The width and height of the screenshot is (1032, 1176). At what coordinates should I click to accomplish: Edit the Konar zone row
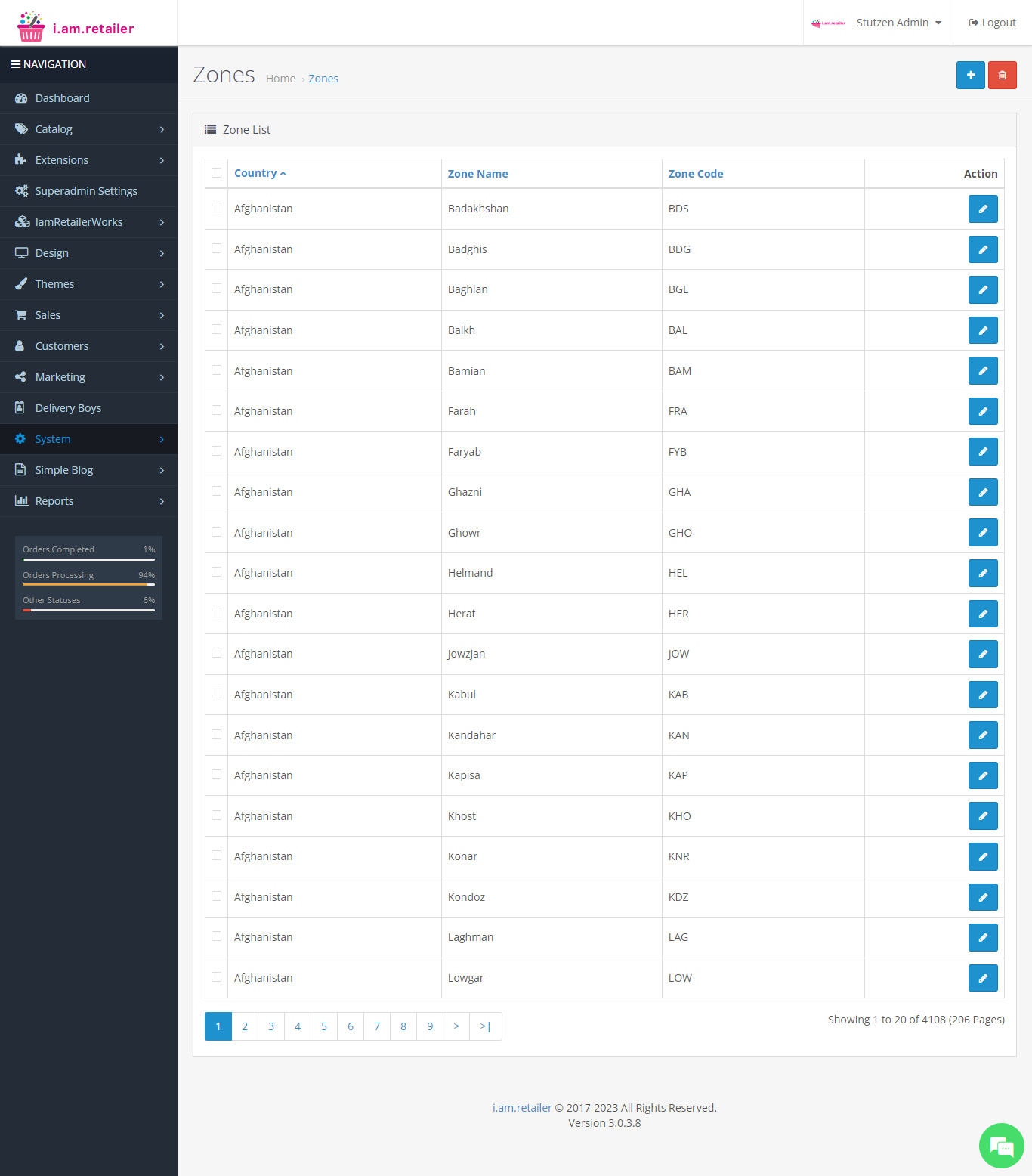tap(983, 856)
